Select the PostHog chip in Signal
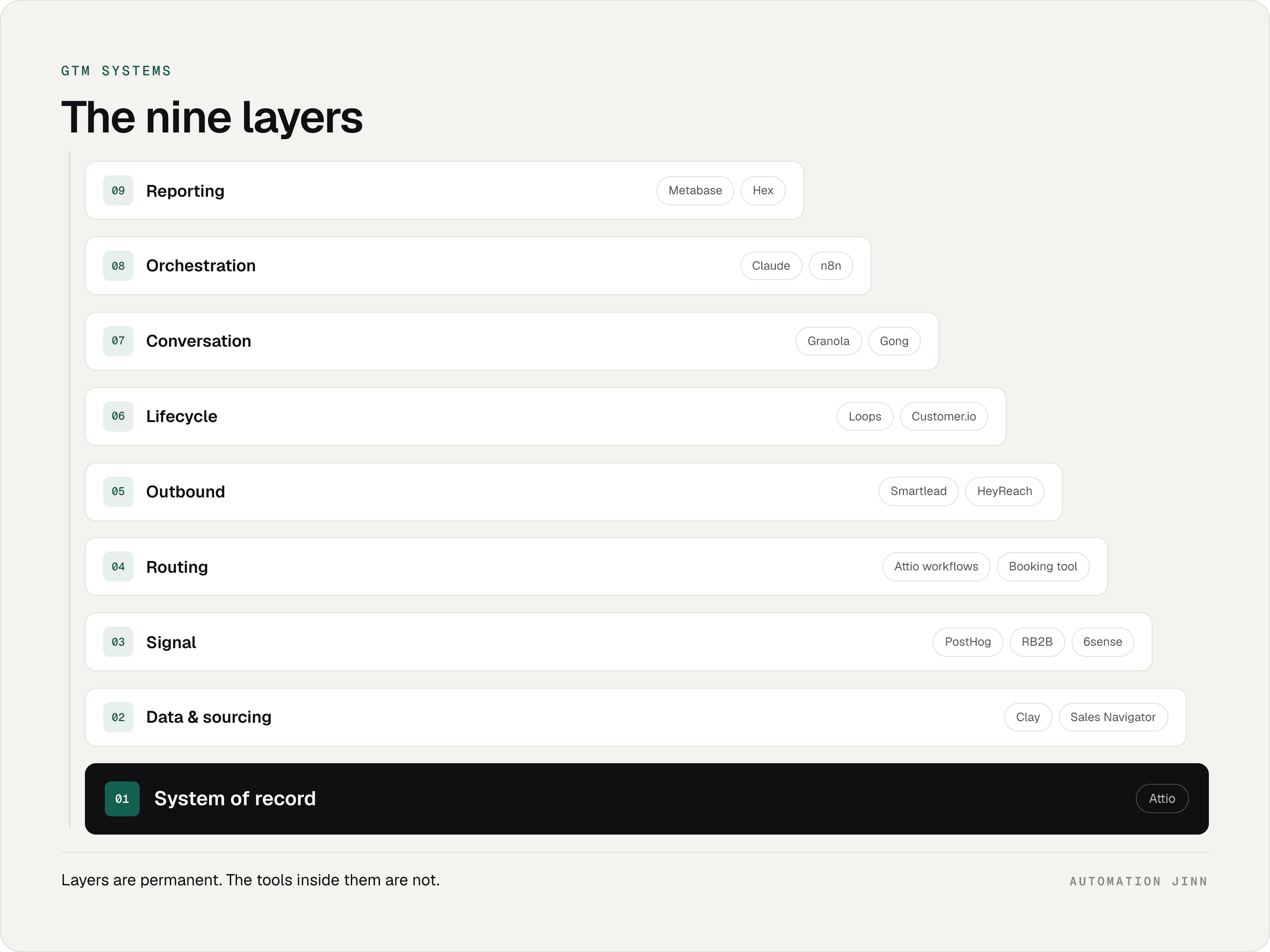 click(x=968, y=642)
